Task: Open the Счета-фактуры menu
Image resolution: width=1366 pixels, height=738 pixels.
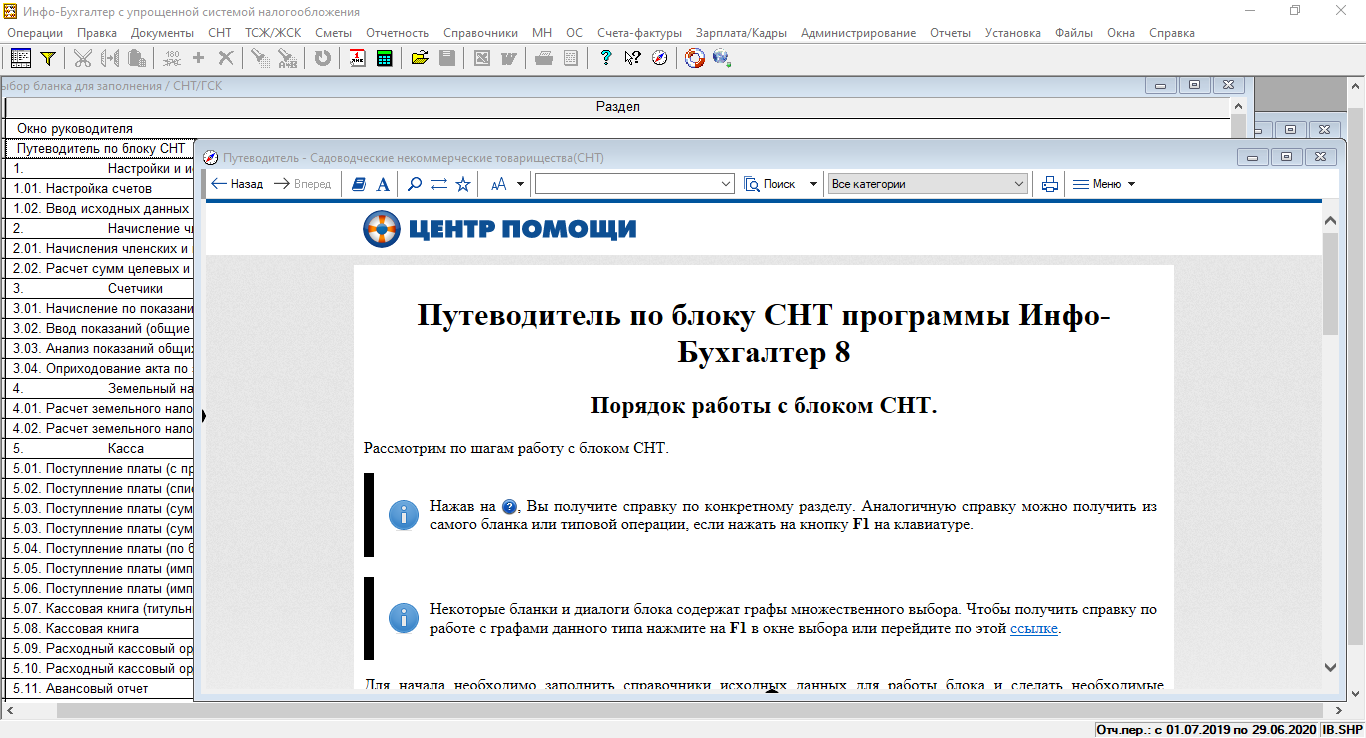Action: pyautogui.click(x=639, y=33)
